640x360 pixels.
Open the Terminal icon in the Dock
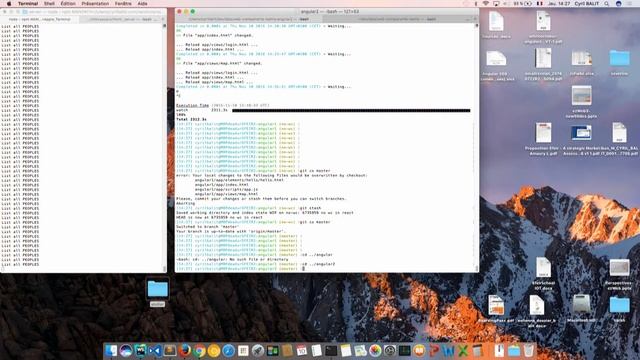coord(331,350)
